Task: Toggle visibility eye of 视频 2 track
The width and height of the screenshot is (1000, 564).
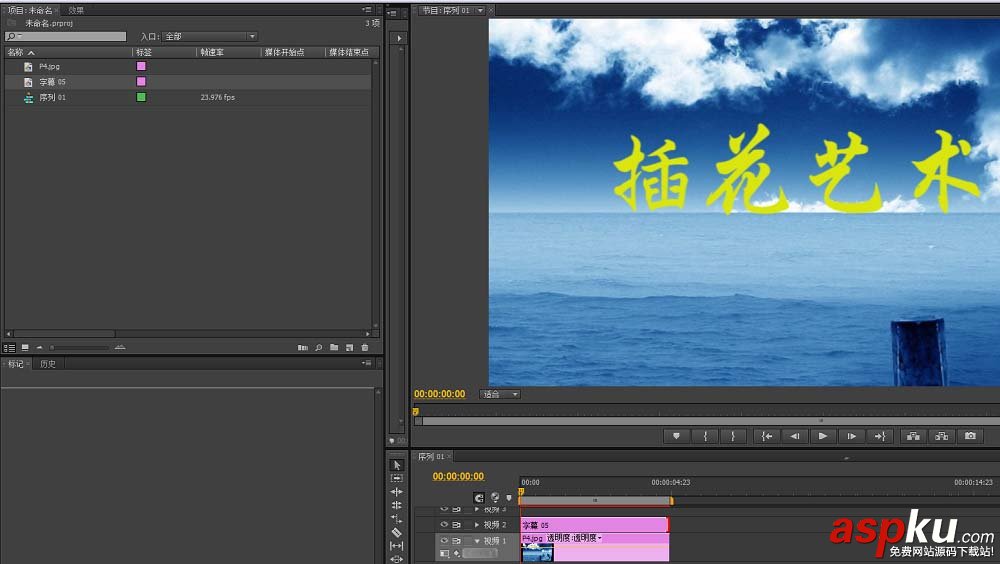Action: pyautogui.click(x=444, y=524)
